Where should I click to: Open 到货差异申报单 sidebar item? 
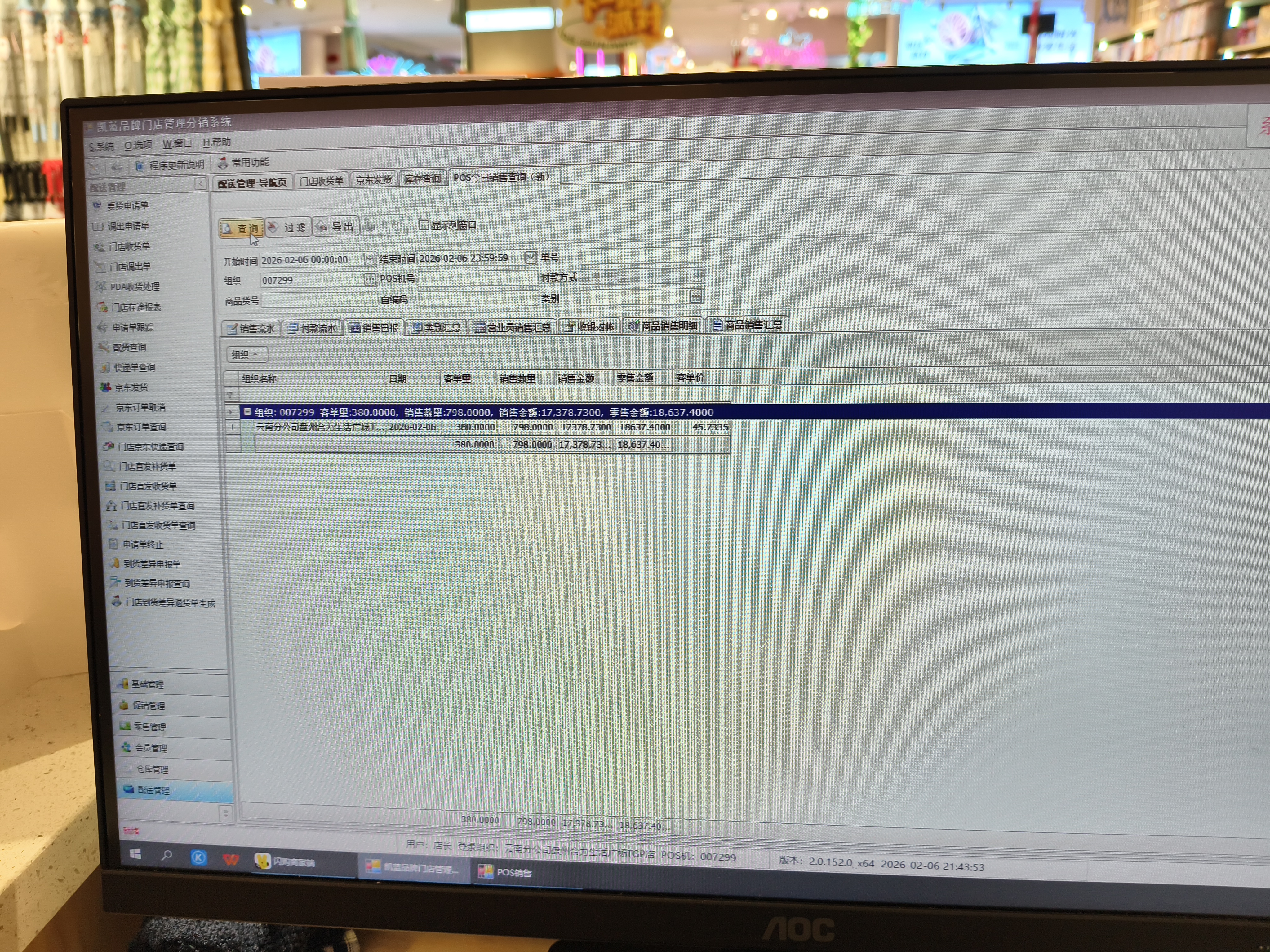(x=152, y=563)
